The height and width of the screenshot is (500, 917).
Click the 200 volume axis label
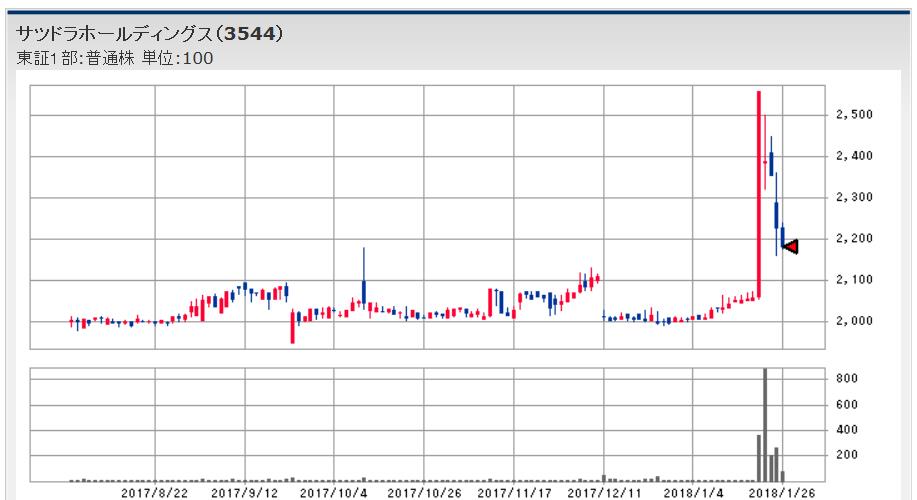847,455
